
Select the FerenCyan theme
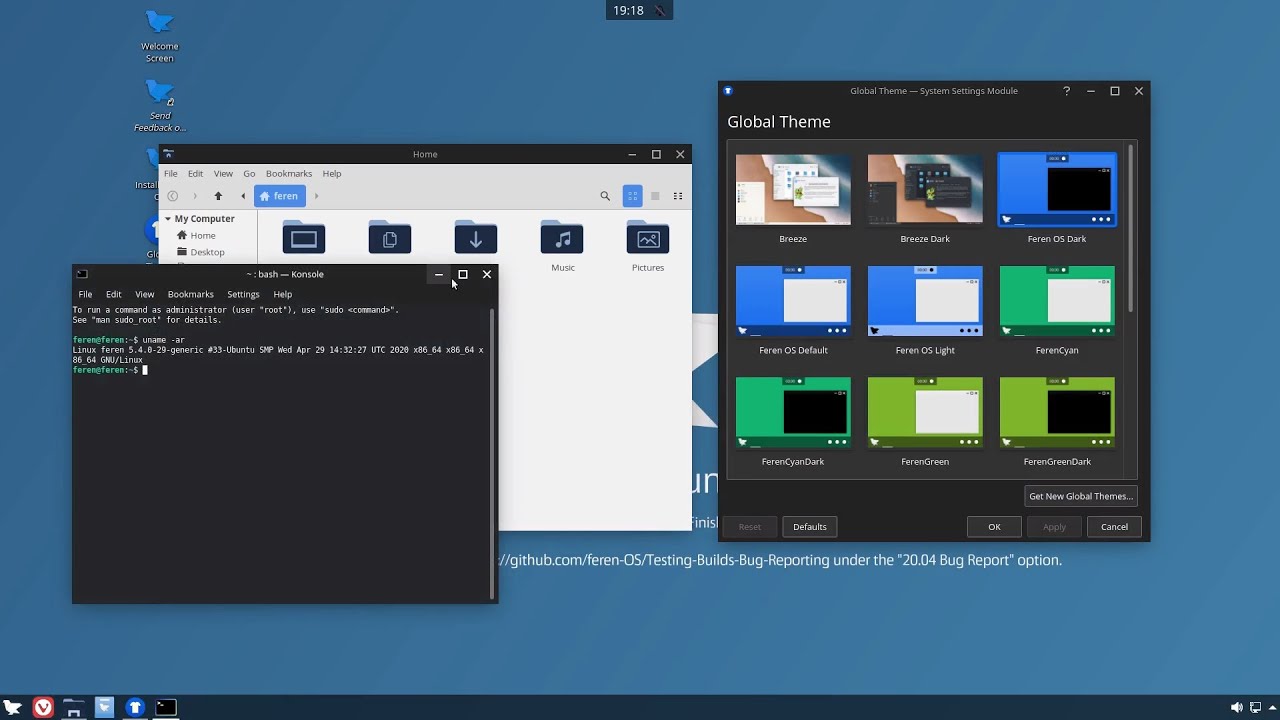pyautogui.click(x=1057, y=310)
